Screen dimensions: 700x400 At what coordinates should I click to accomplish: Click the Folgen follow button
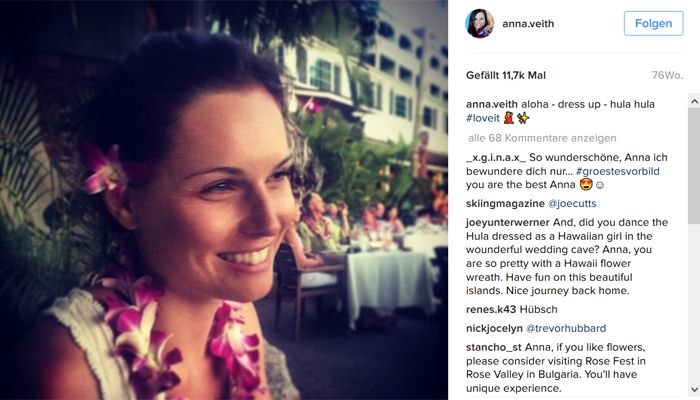pos(654,23)
